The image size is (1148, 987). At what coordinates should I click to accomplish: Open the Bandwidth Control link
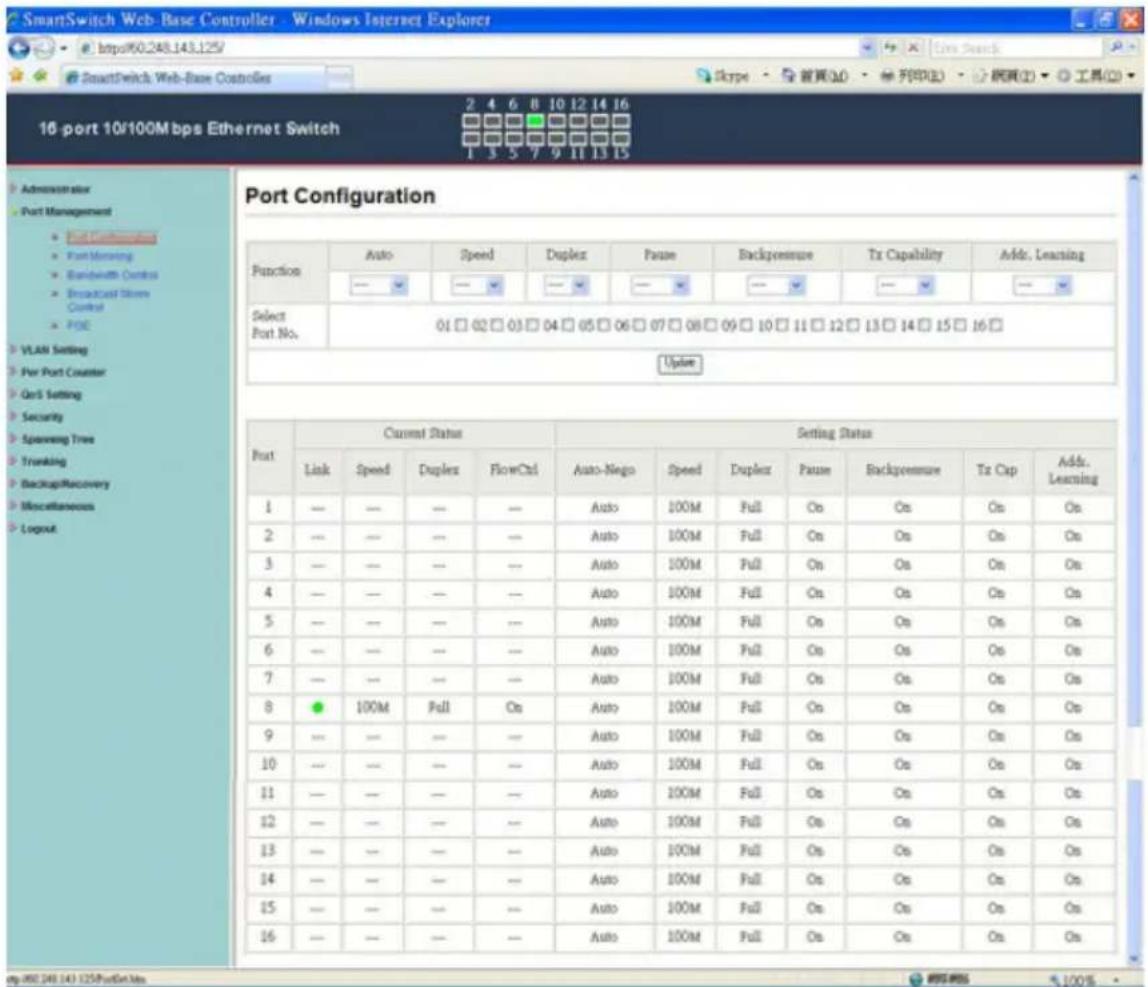(112, 275)
